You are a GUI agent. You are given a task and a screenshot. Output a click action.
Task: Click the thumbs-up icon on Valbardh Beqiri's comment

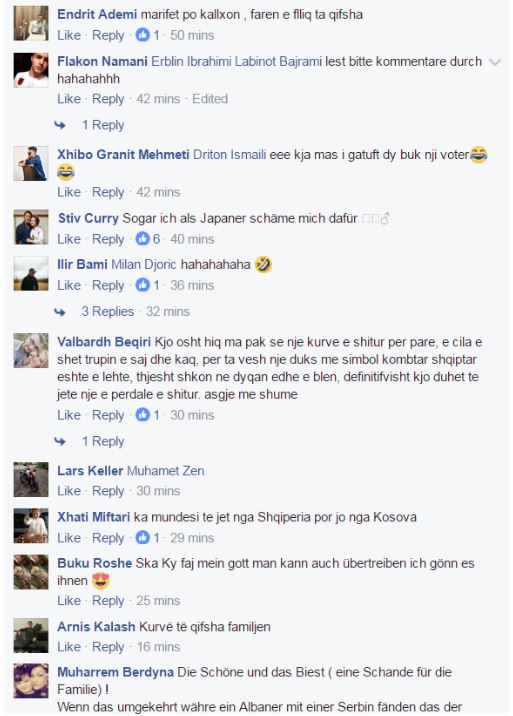(143, 415)
